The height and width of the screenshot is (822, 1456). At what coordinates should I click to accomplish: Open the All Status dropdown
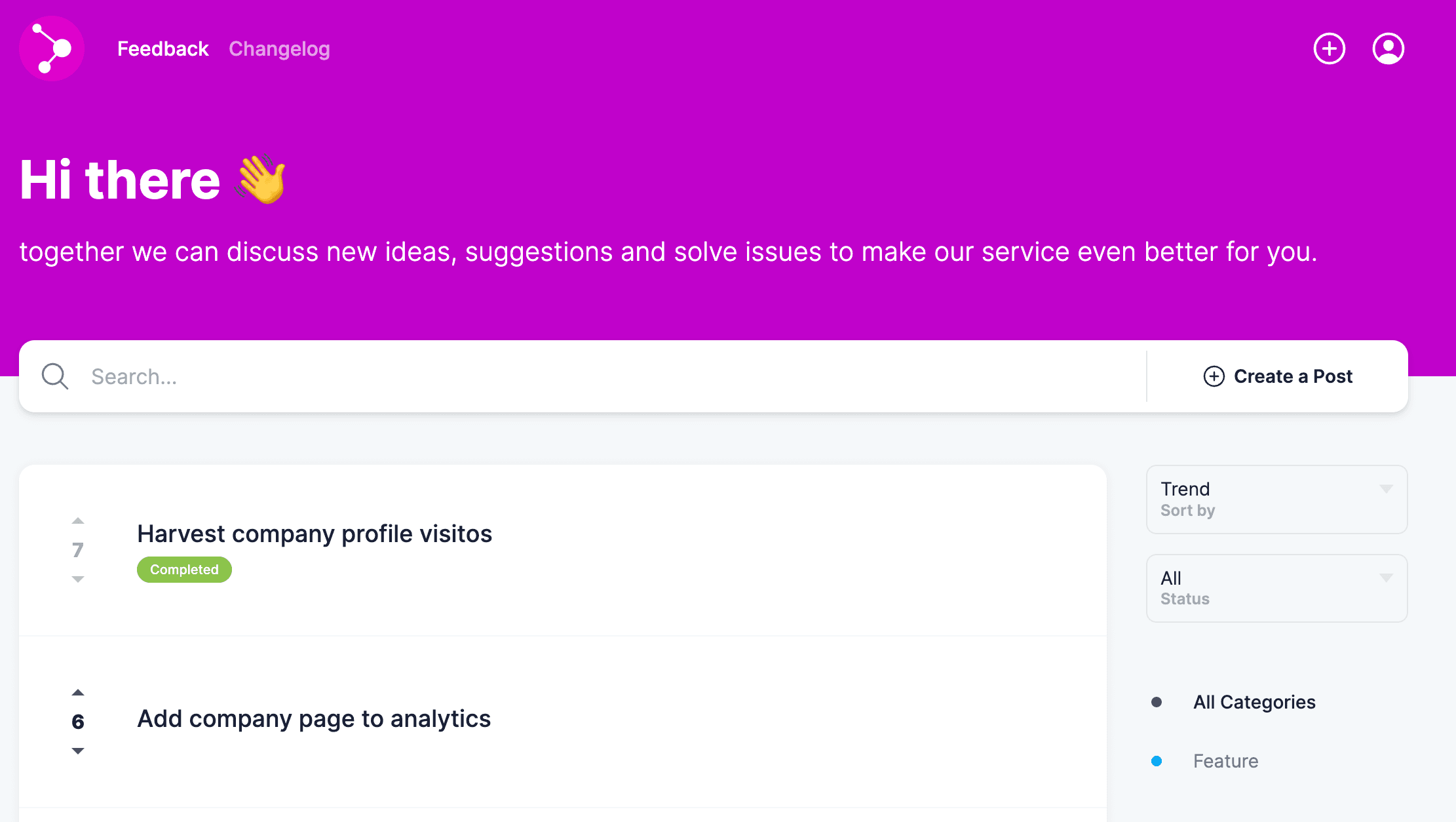coord(1276,588)
